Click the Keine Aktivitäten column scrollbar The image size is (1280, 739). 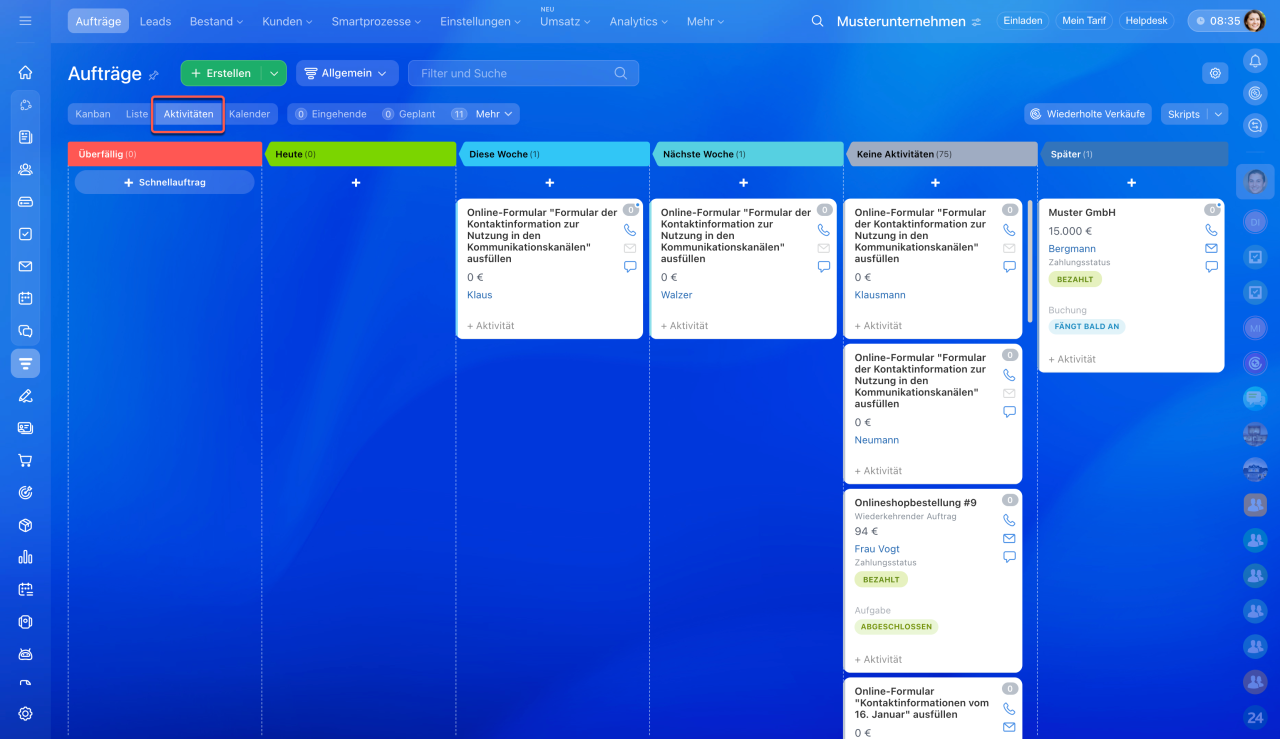pos(1030,259)
